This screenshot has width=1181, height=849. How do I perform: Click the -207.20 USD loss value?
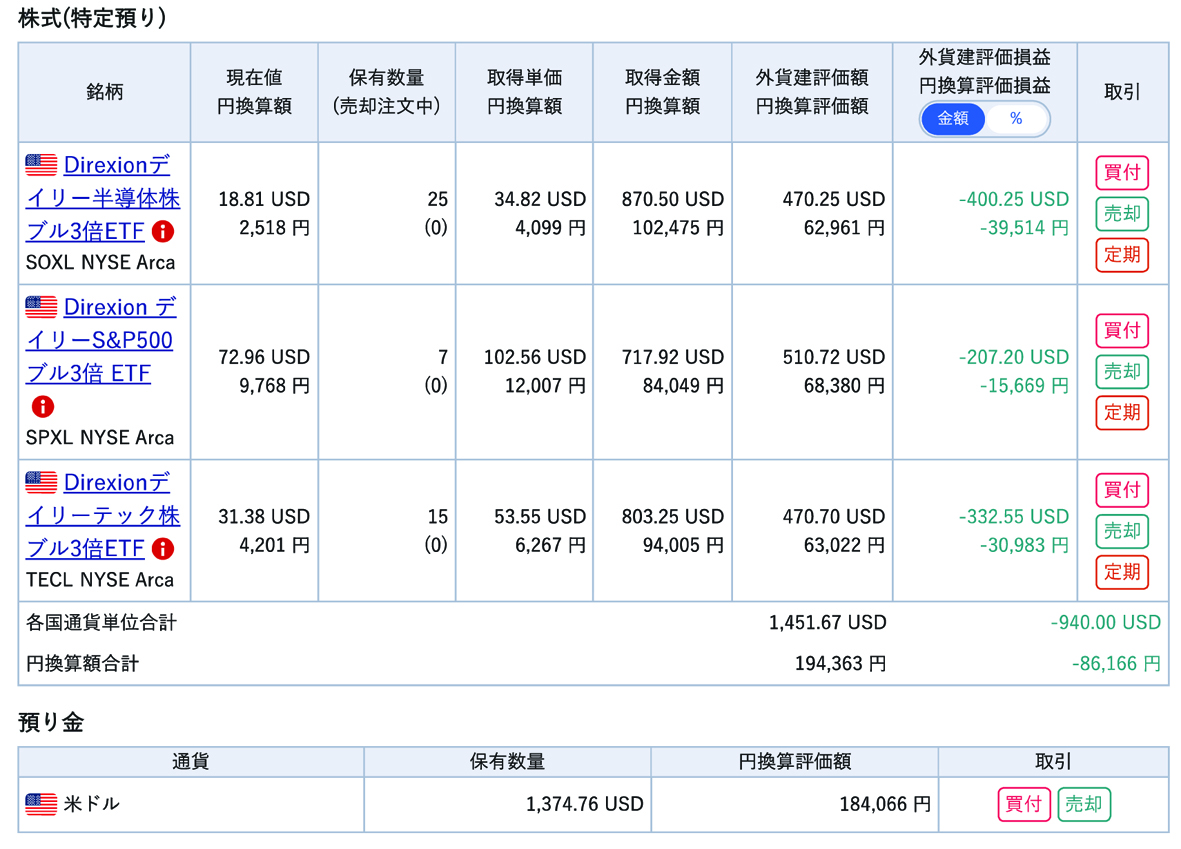click(x=1014, y=357)
